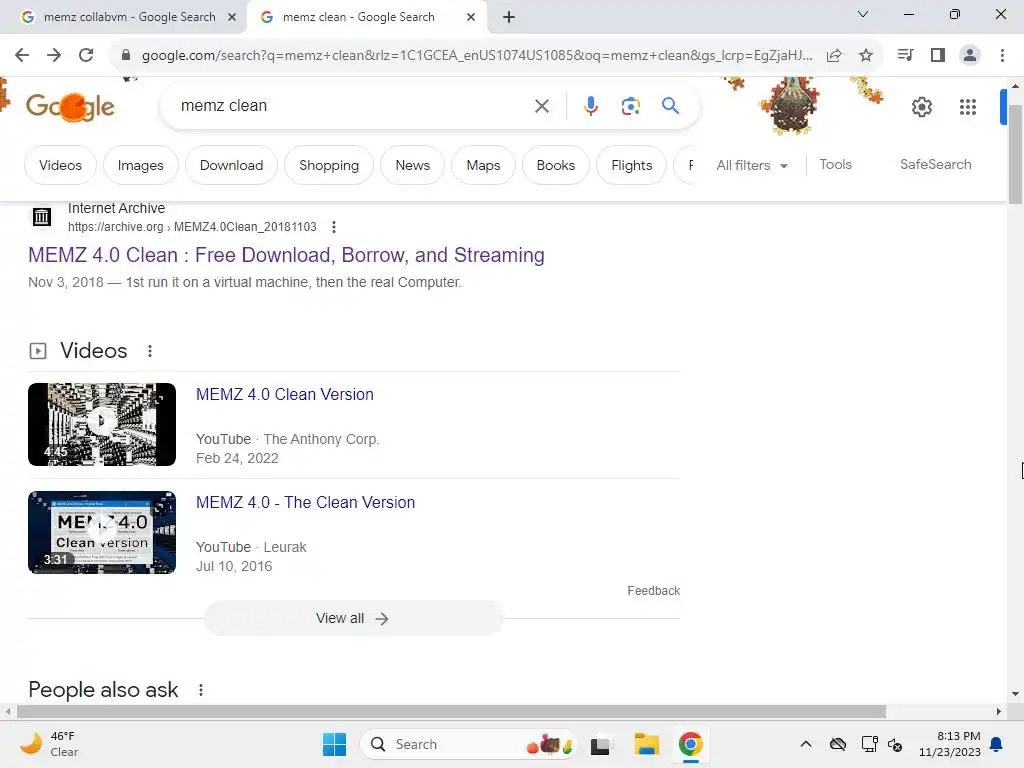The width and height of the screenshot is (1024, 768).
Task: Click the taskbar Search box
Action: [x=468, y=744]
